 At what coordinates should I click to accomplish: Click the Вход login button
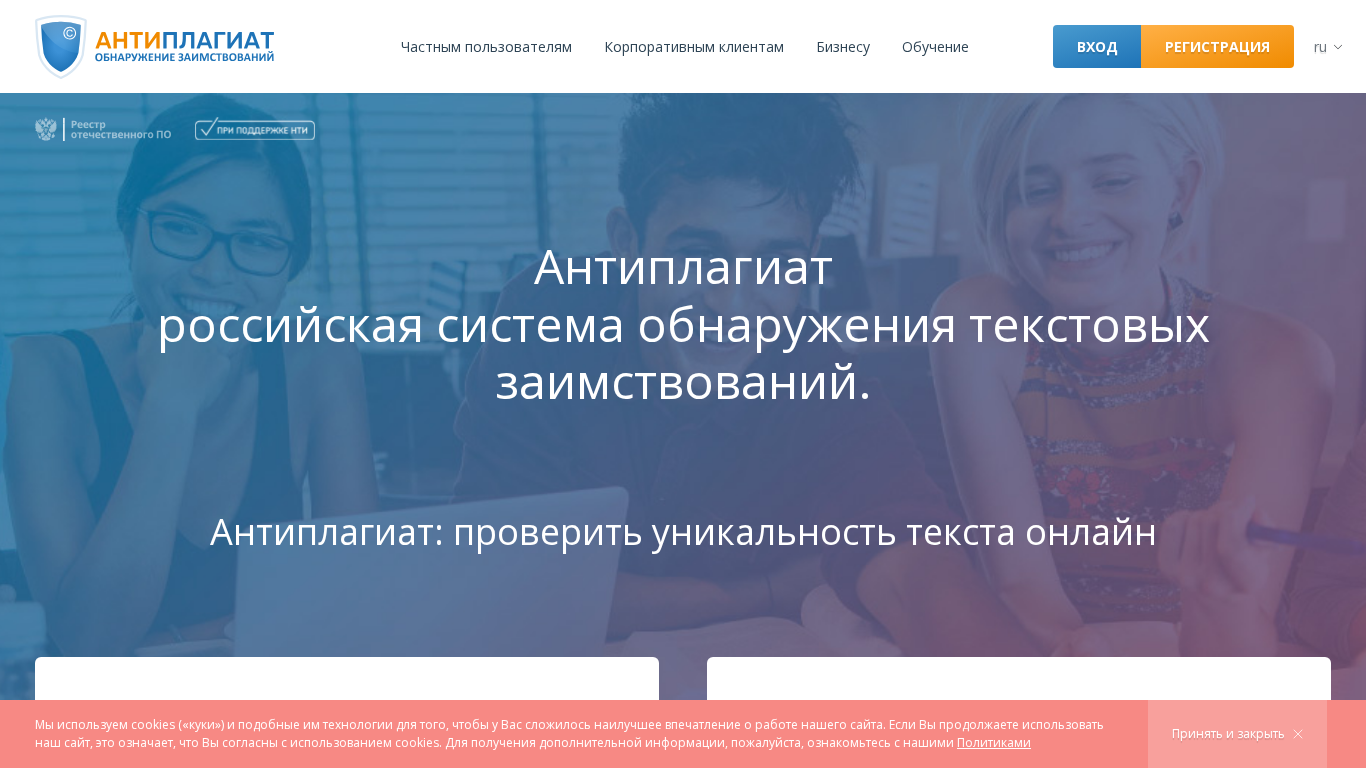pos(1097,47)
